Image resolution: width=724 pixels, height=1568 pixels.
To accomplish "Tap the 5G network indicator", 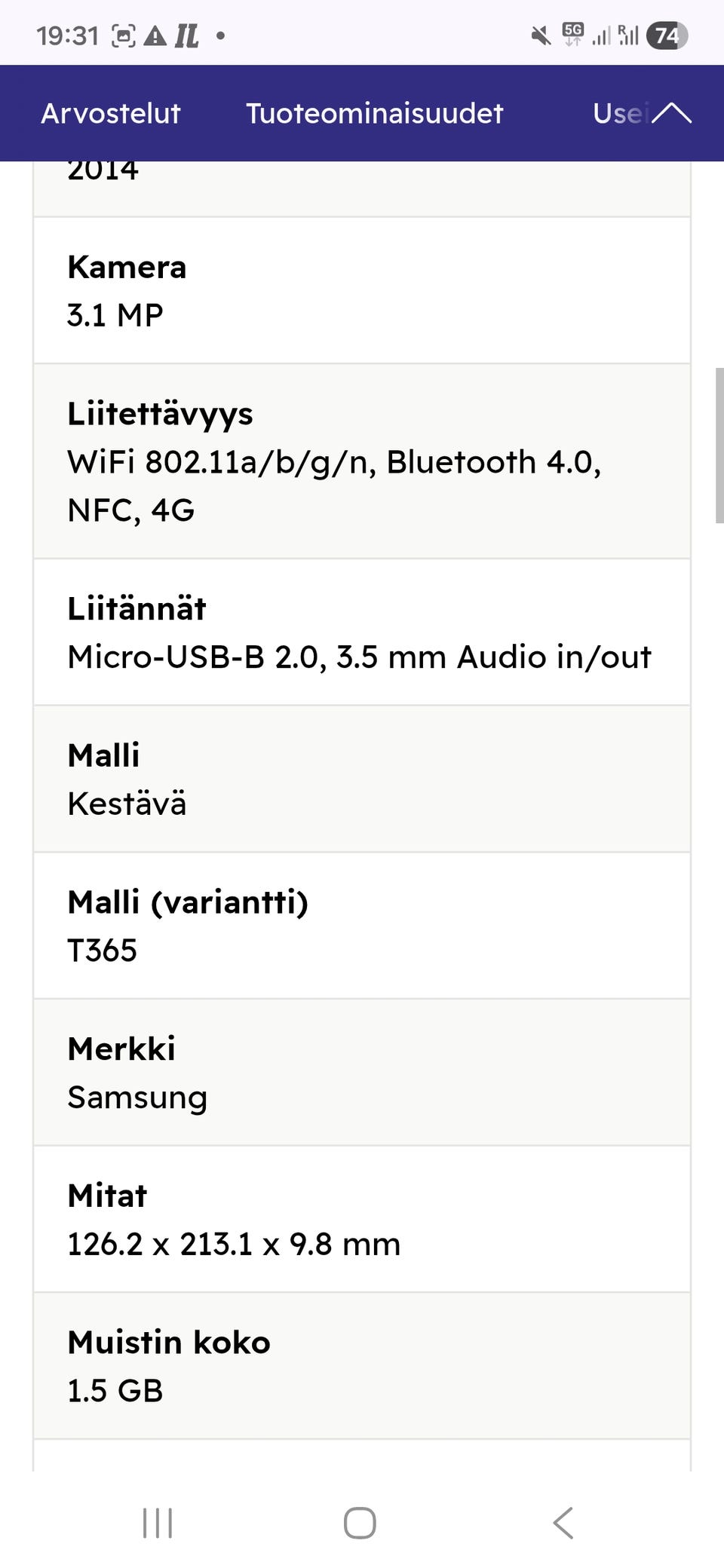I will point(572,34).
